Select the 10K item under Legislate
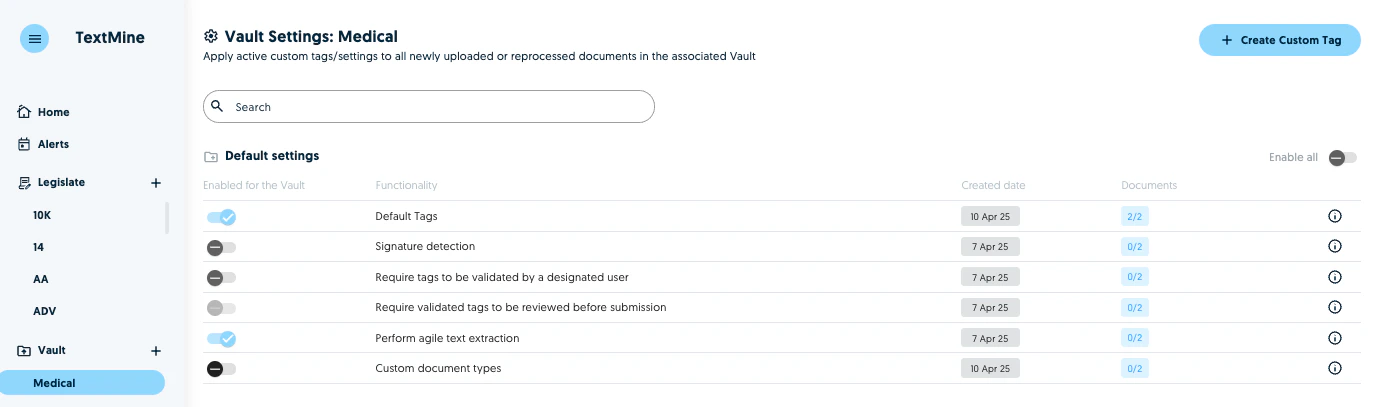Image resolution: width=1381 pixels, height=407 pixels. coord(42,215)
